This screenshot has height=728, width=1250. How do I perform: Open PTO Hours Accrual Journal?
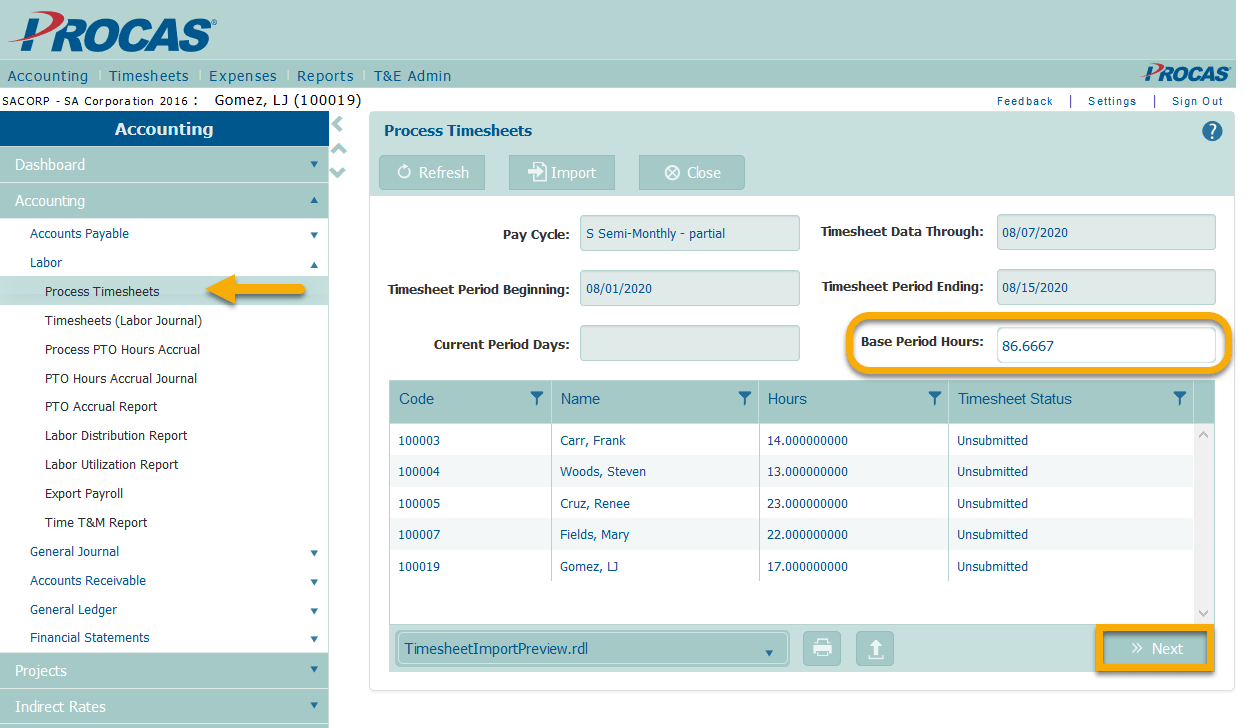click(121, 379)
